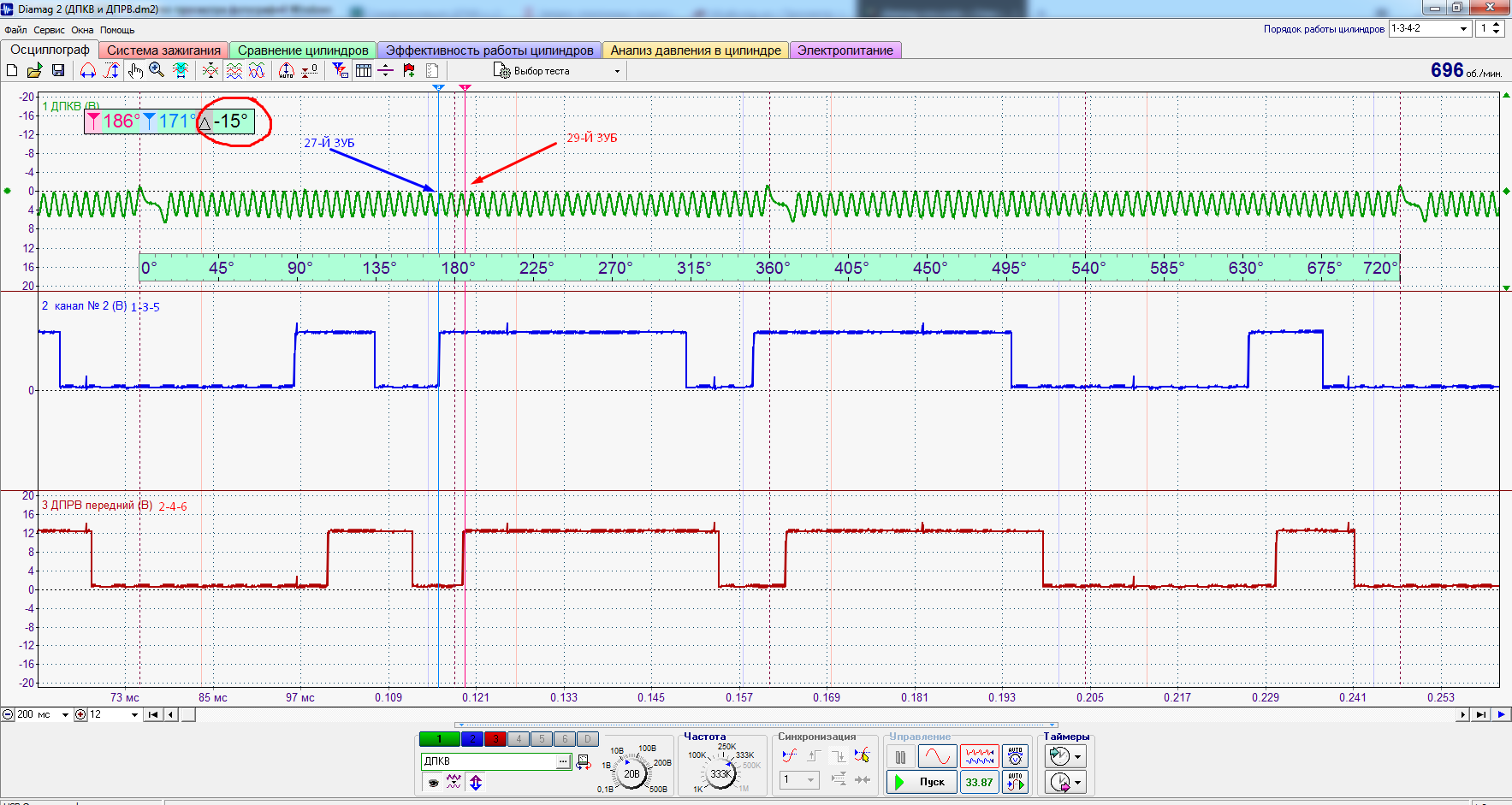Click the marker filter funnel icon
Image resolution: width=1512 pixels, height=805 pixels.
click(x=340, y=70)
